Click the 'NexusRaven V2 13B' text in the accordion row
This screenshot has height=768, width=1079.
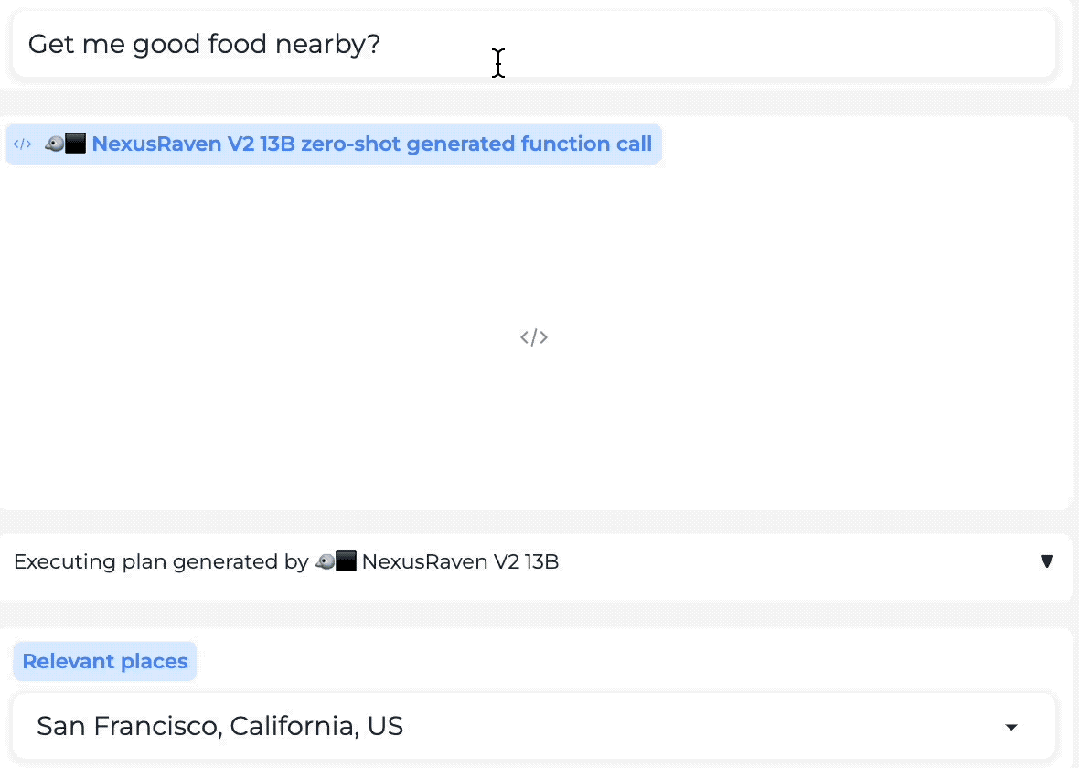click(460, 562)
